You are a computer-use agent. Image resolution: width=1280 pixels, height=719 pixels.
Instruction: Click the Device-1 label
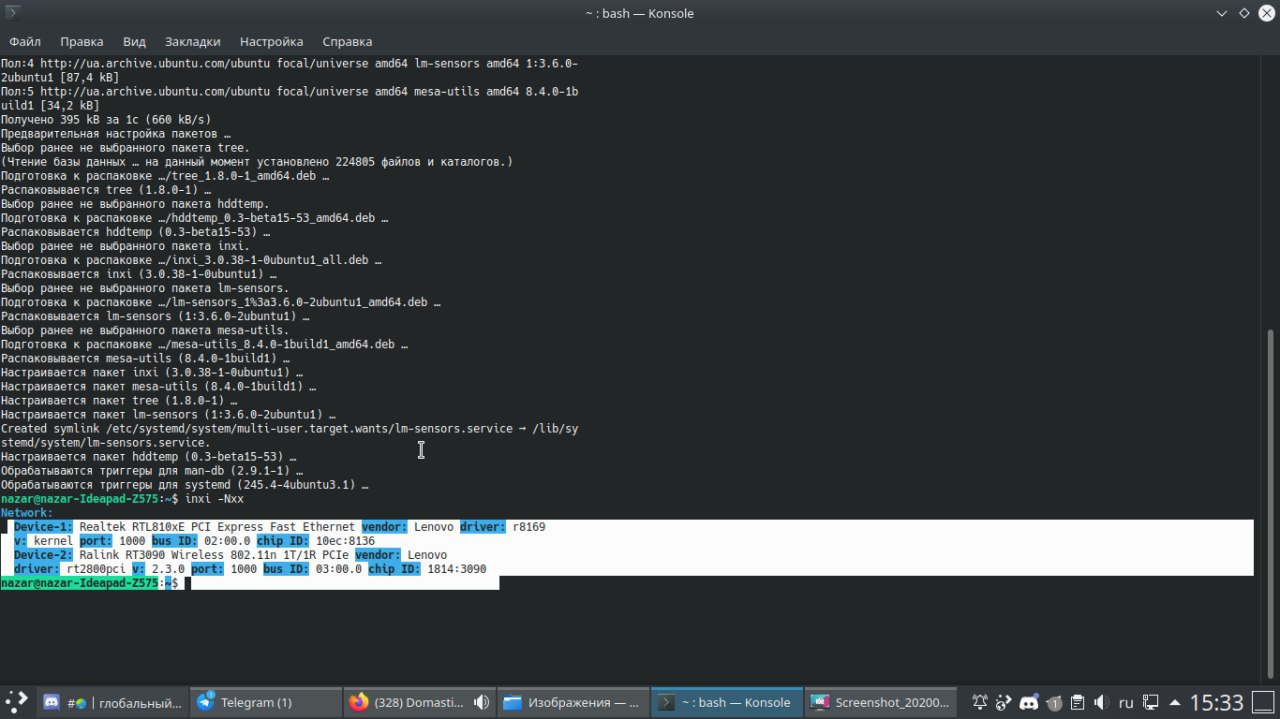(x=43, y=526)
